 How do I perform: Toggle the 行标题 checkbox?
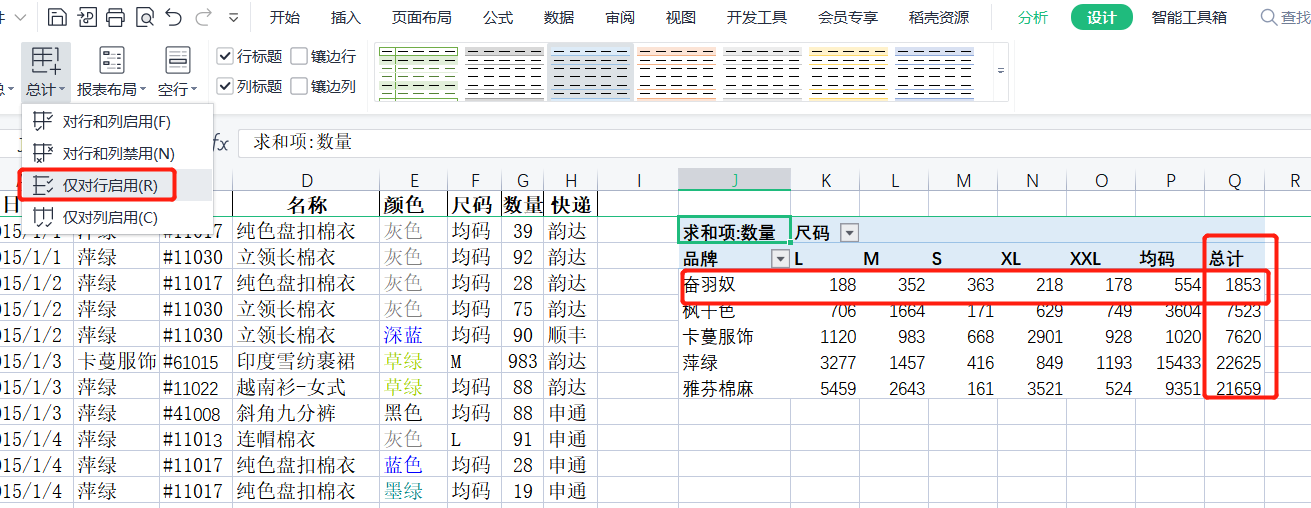(225, 57)
